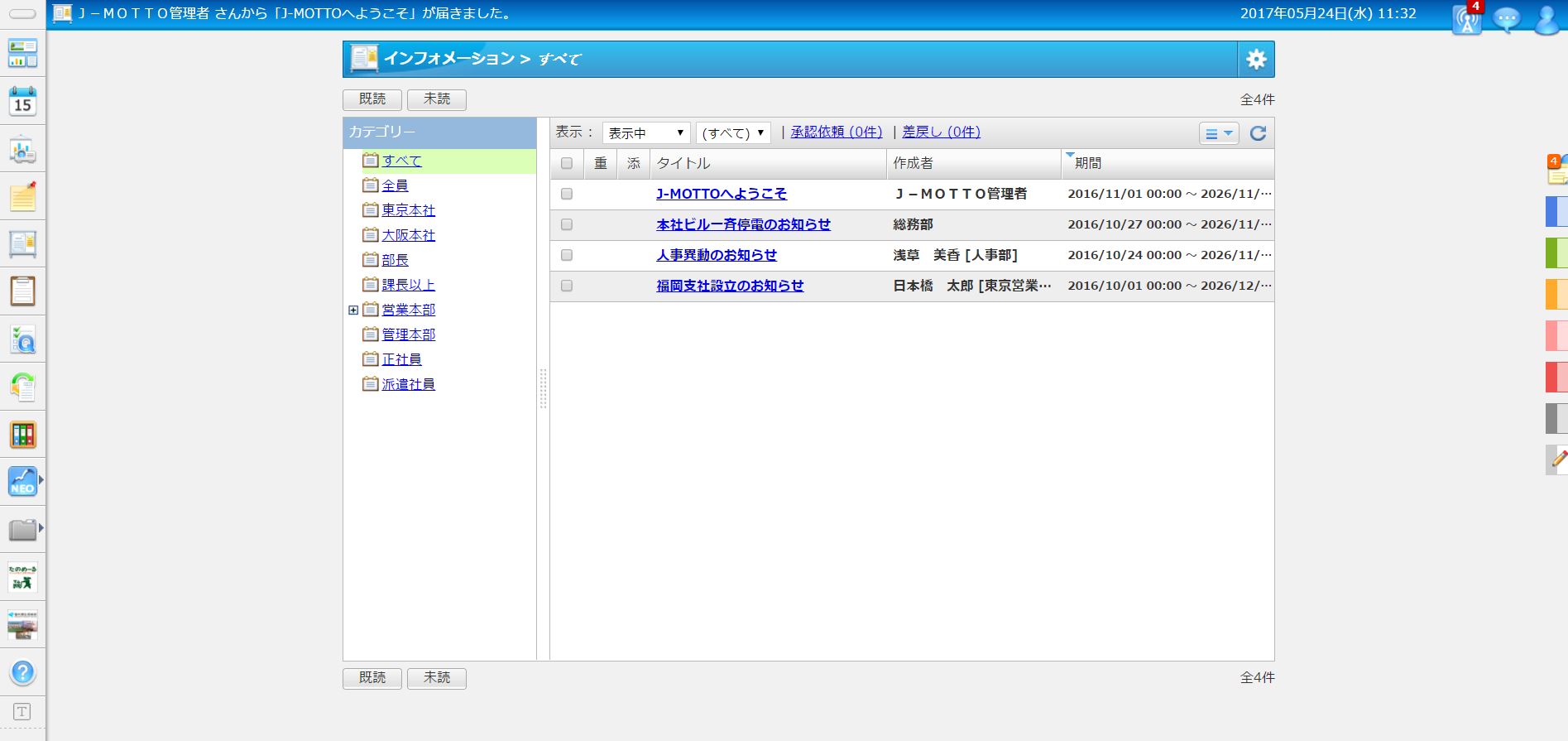The image size is (1568, 741).
Task: Toggle the select-all checkbox in table header
Action: pos(567,163)
